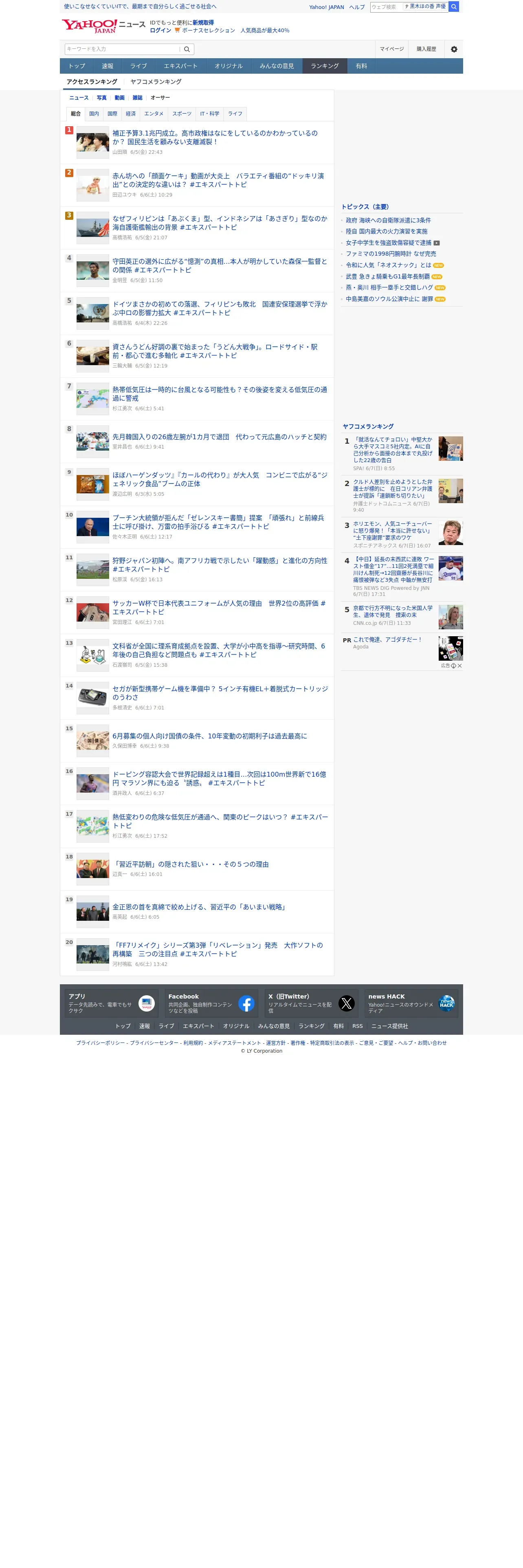Filter ranking by 動画 media type
The width and height of the screenshot is (523, 1568).
tap(119, 98)
